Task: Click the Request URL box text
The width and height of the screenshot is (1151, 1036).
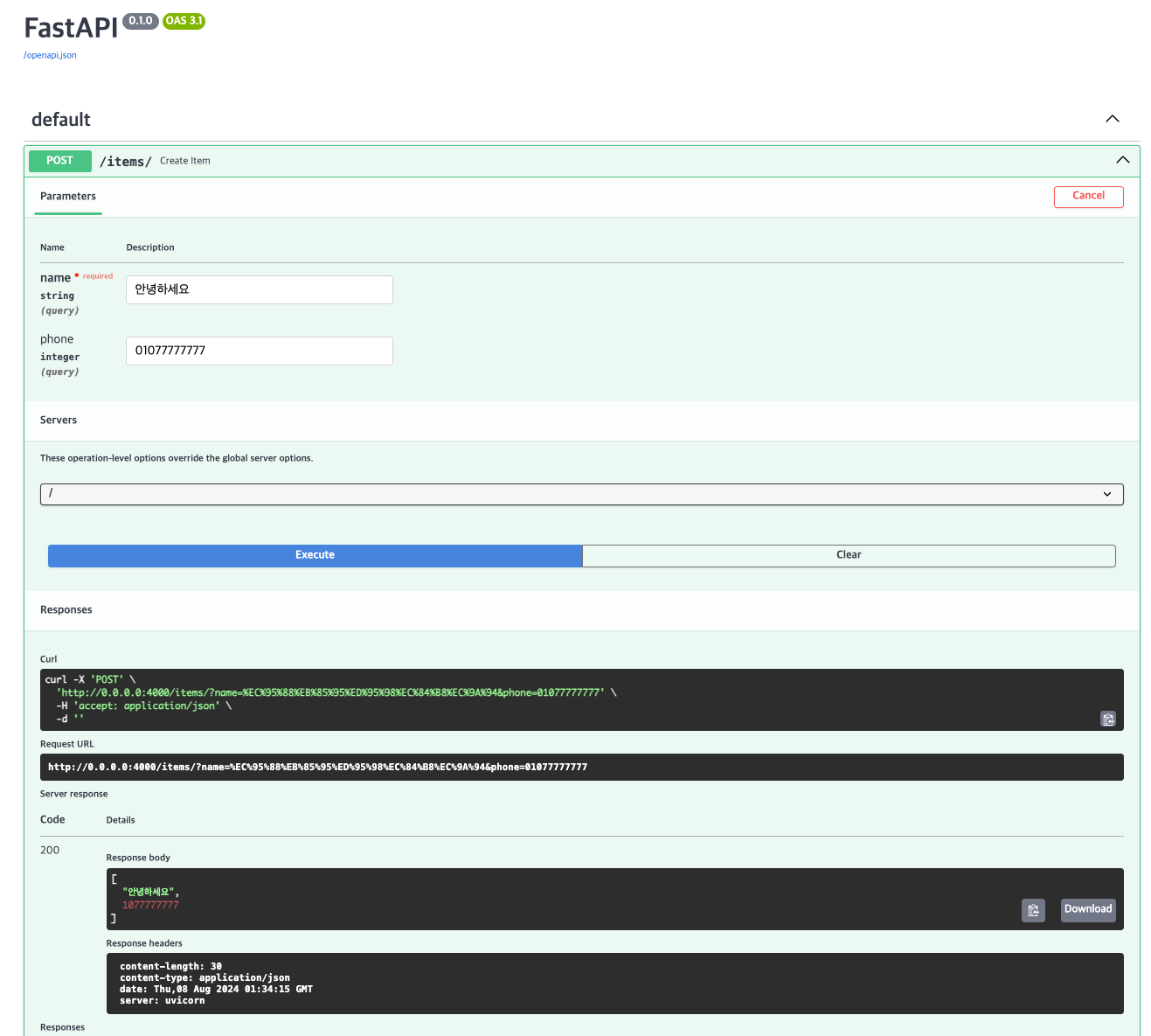Action: pyautogui.click(x=317, y=767)
